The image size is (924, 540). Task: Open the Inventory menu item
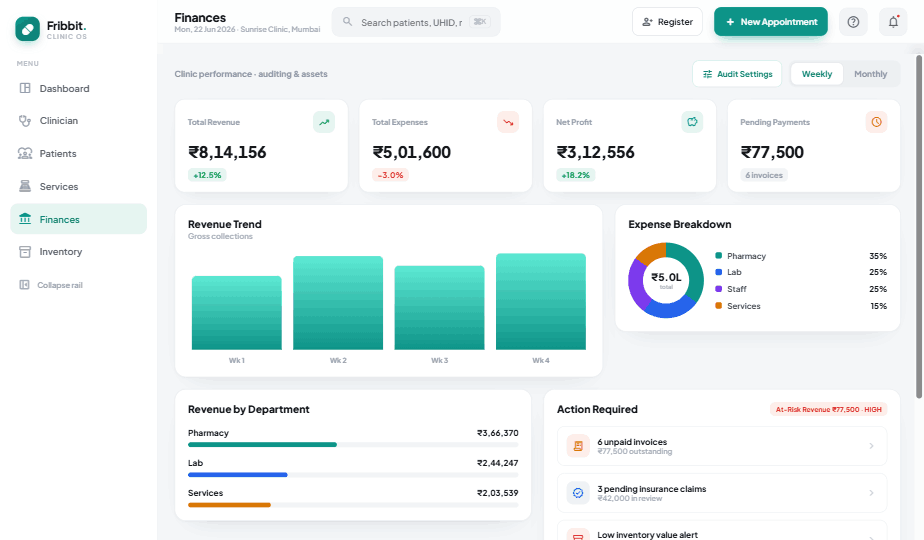[x=78, y=252]
